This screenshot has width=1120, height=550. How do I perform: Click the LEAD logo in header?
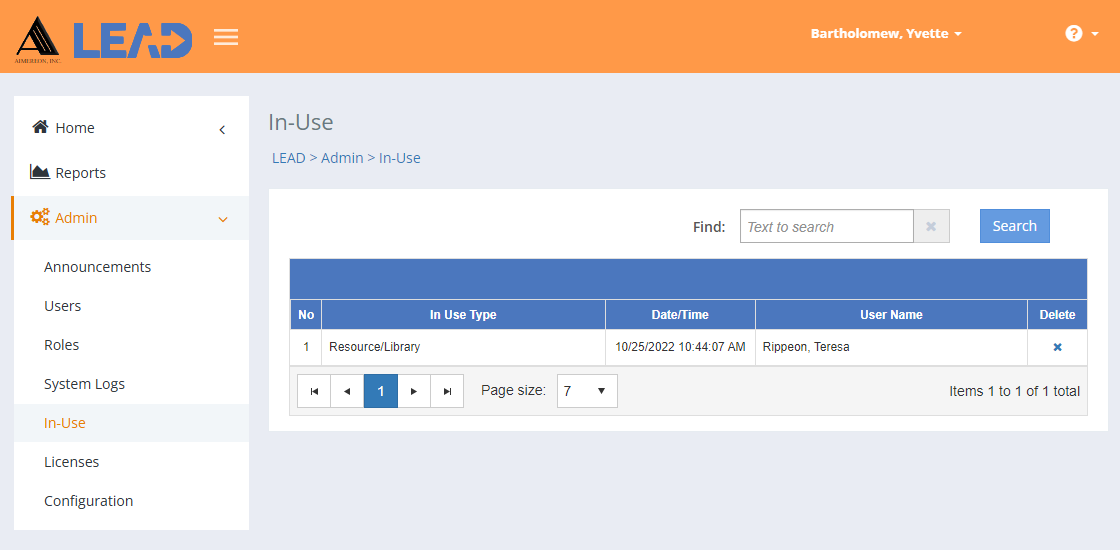pyautogui.click(x=132, y=39)
